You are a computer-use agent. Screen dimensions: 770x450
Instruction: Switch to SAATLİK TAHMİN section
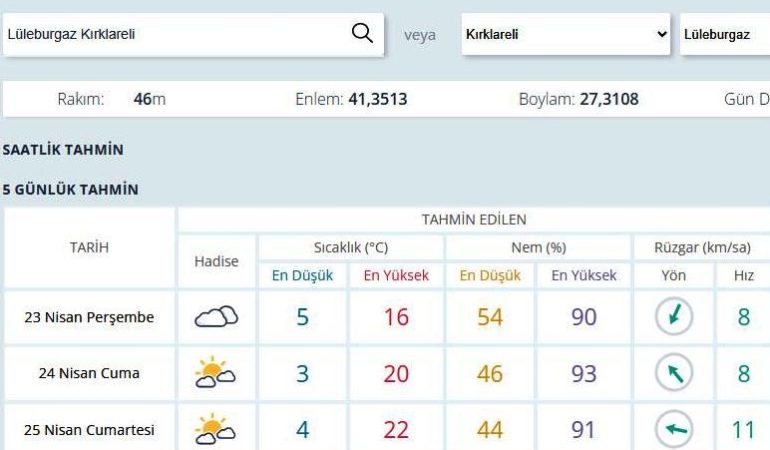[x=63, y=150]
